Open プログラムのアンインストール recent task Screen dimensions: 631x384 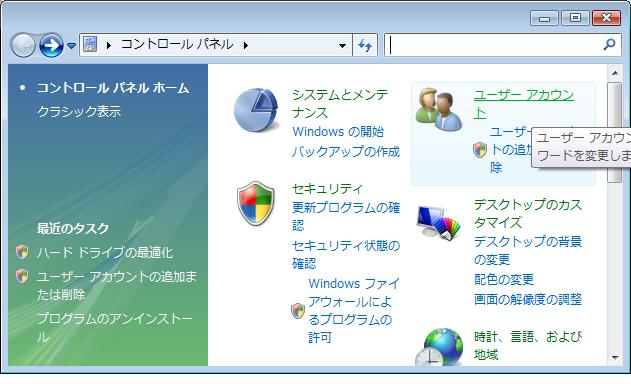[115, 327]
